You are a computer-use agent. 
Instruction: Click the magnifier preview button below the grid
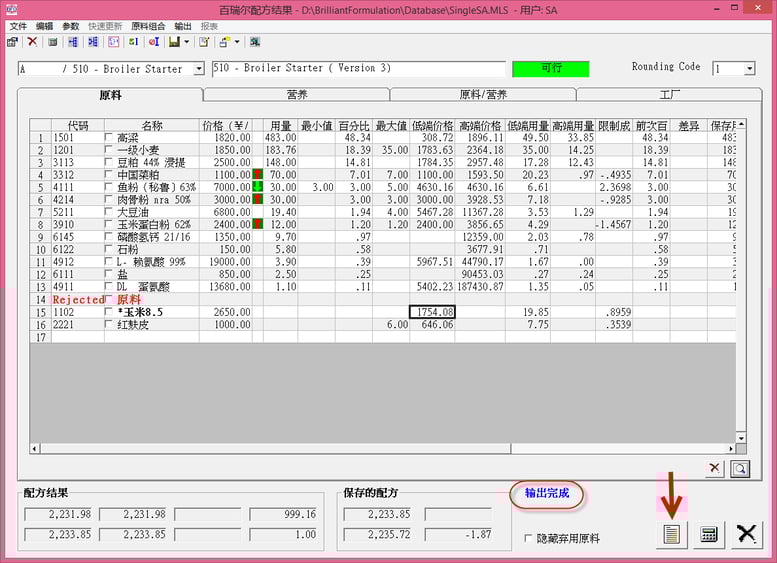pos(740,468)
